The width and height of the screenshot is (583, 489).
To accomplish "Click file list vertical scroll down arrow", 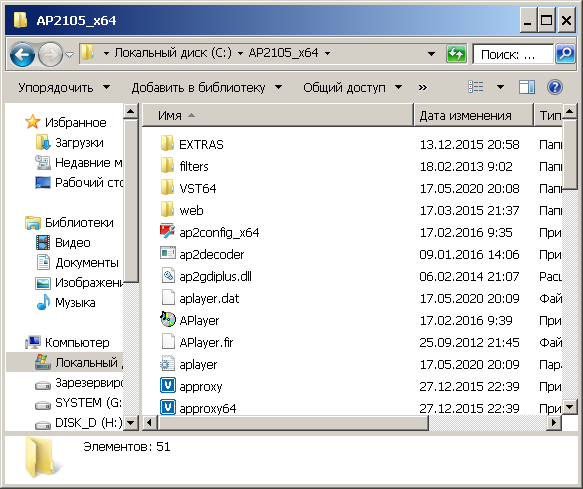I will click(569, 406).
